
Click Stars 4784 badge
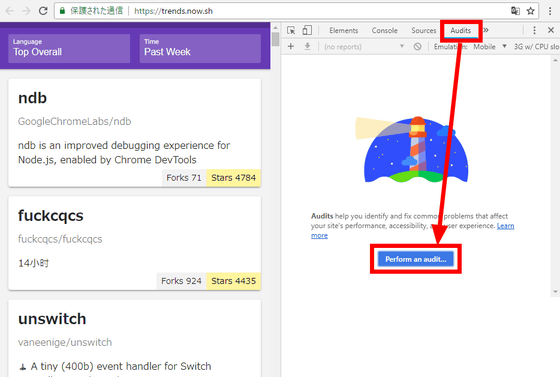point(234,177)
